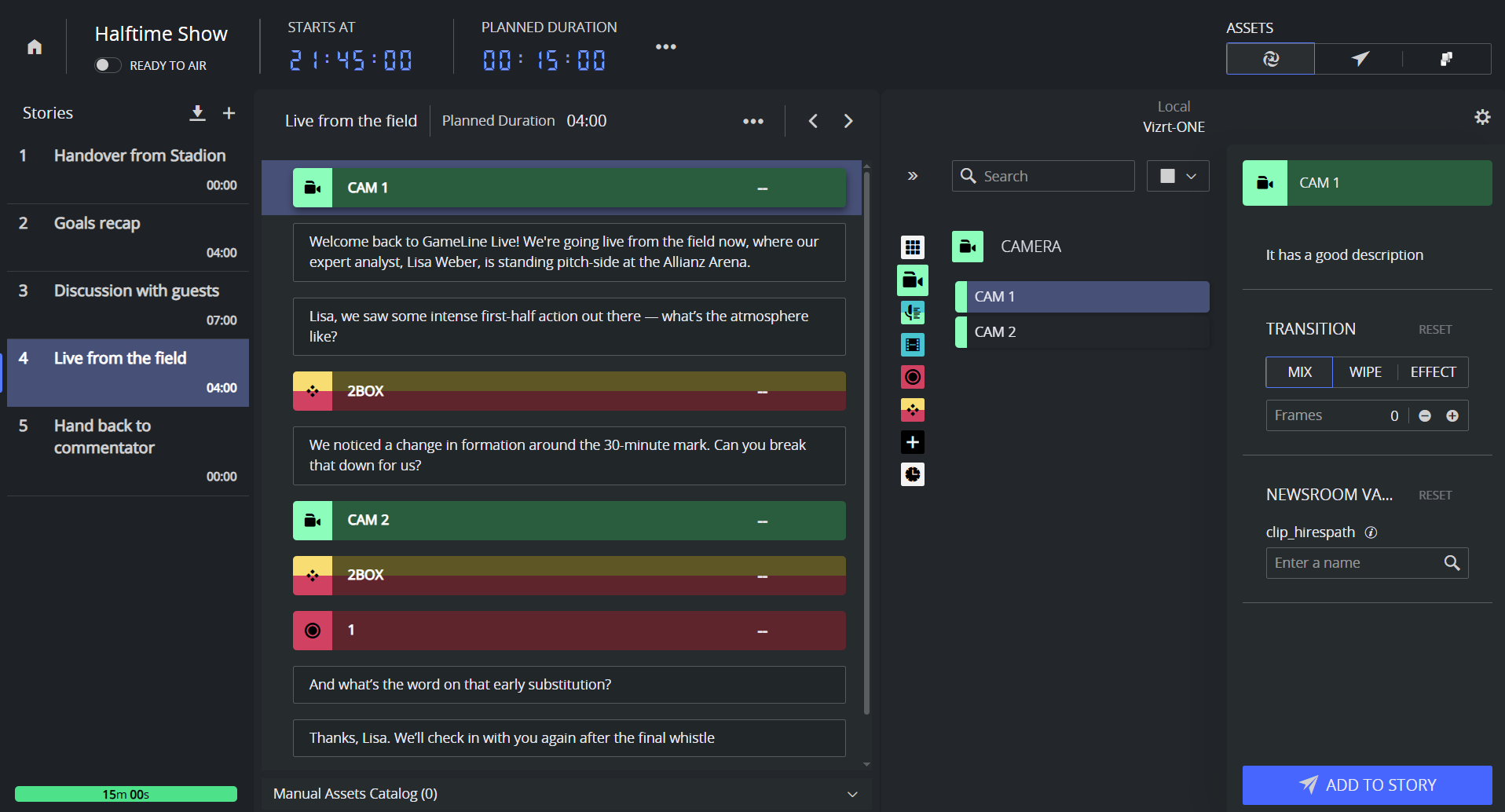Open the clock icon in asset sidebar
The image size is (1505, 812).
coord(912,474)
